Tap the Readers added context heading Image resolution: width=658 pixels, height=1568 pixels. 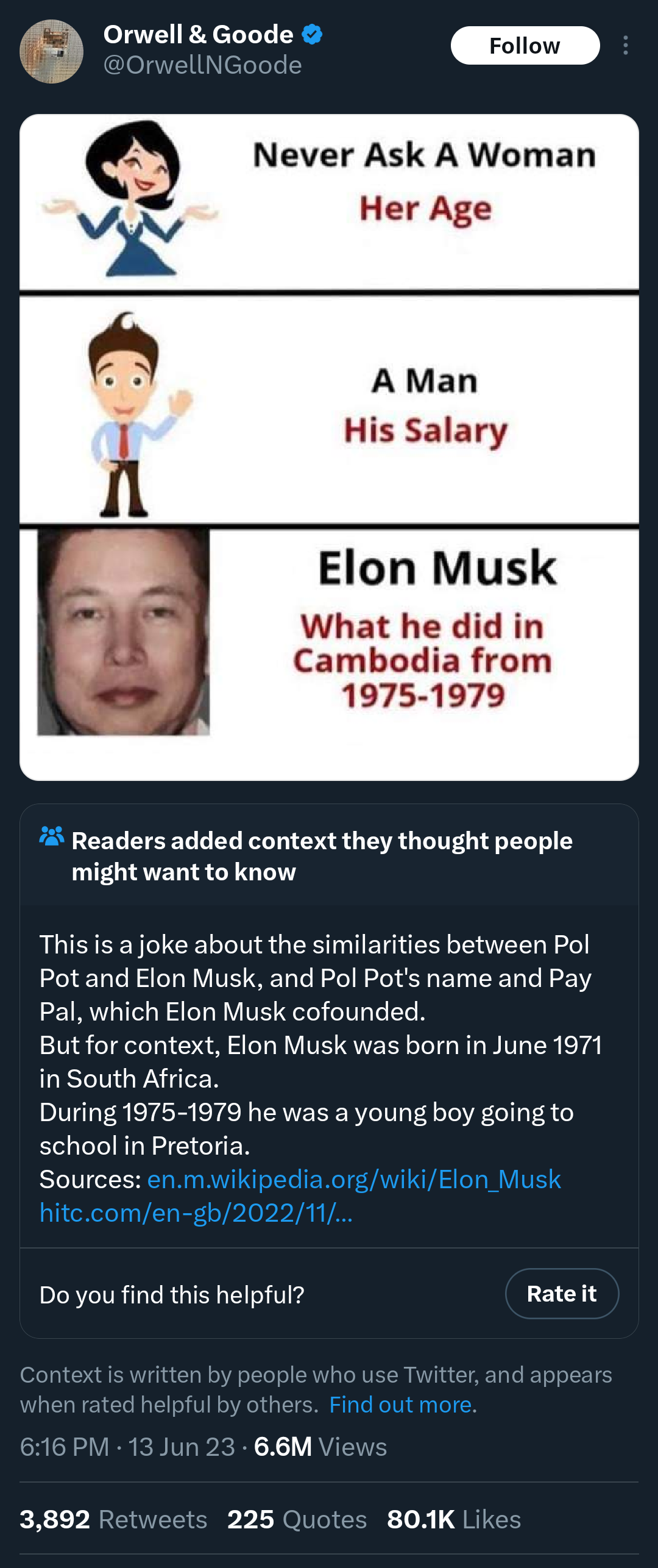tap(322, 856)
